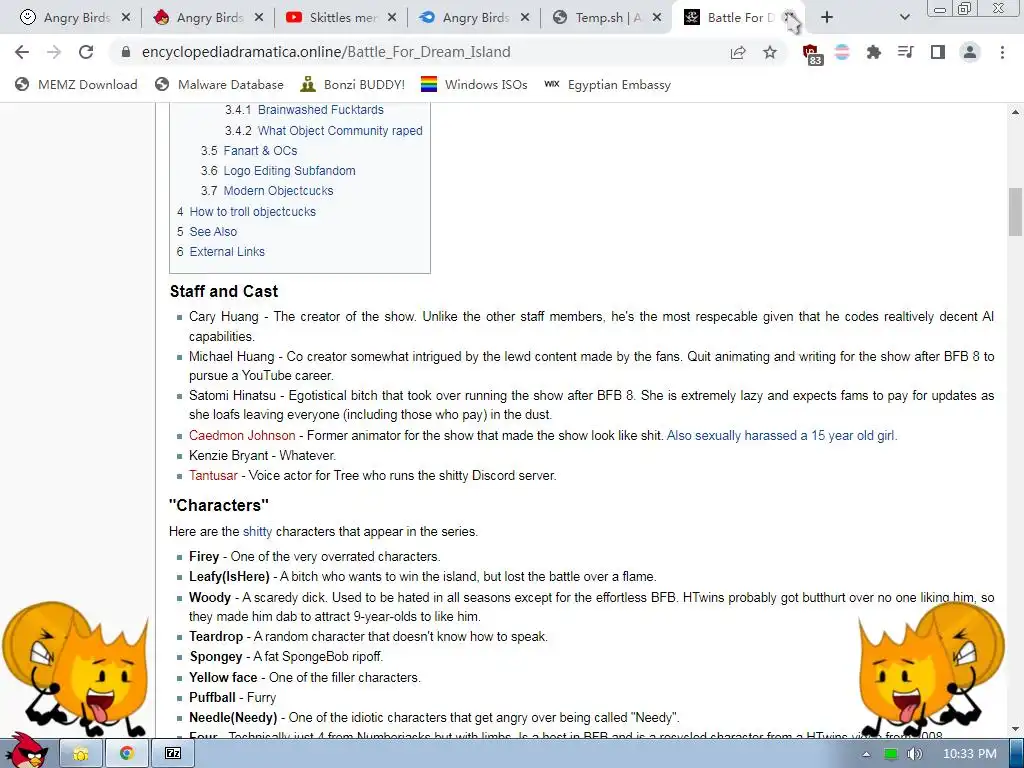Image resolution: width=1024 pixels, height=768 pixels.
Task: Open the Caedmon Johnson red link
Action: coord(242,436)
